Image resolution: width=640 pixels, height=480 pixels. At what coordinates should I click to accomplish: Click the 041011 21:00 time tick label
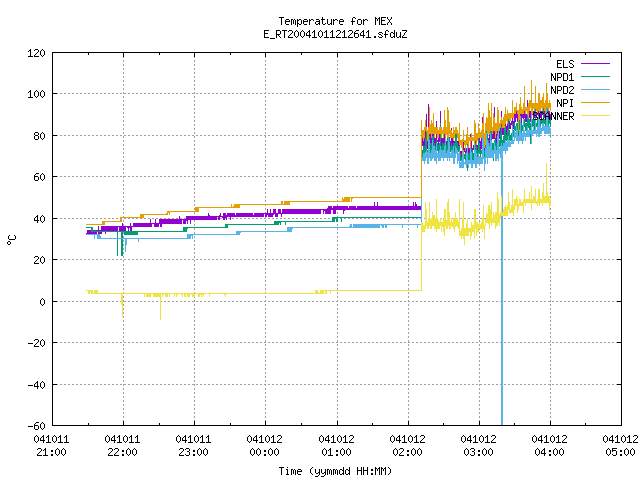coord(51,446)
